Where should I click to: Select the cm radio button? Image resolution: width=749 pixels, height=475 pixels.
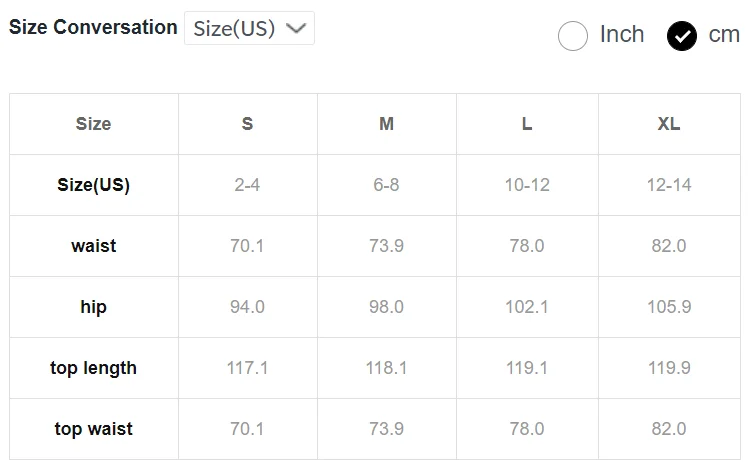click(x=682, y=36)
